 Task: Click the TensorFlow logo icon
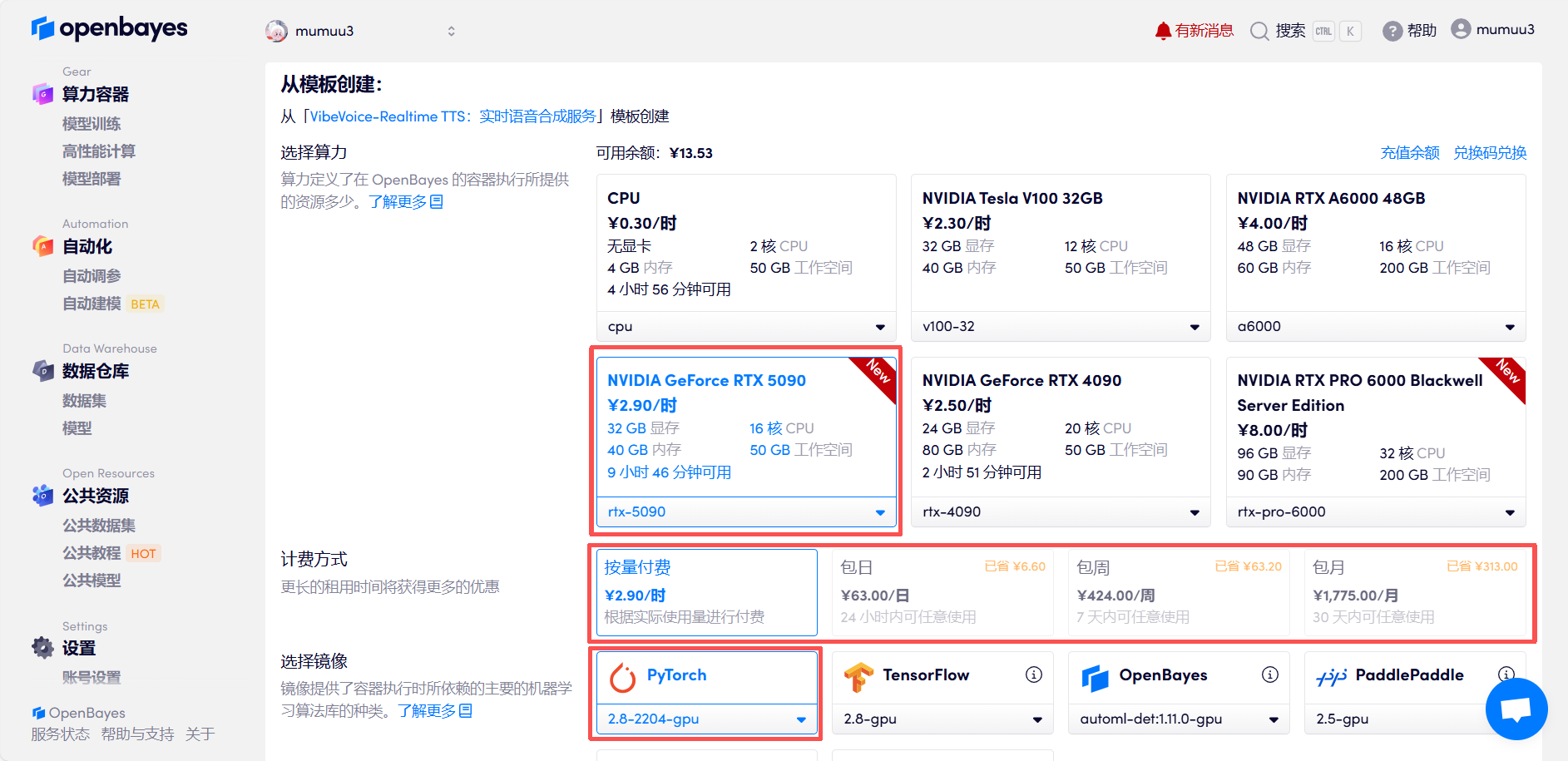[858, 677]
